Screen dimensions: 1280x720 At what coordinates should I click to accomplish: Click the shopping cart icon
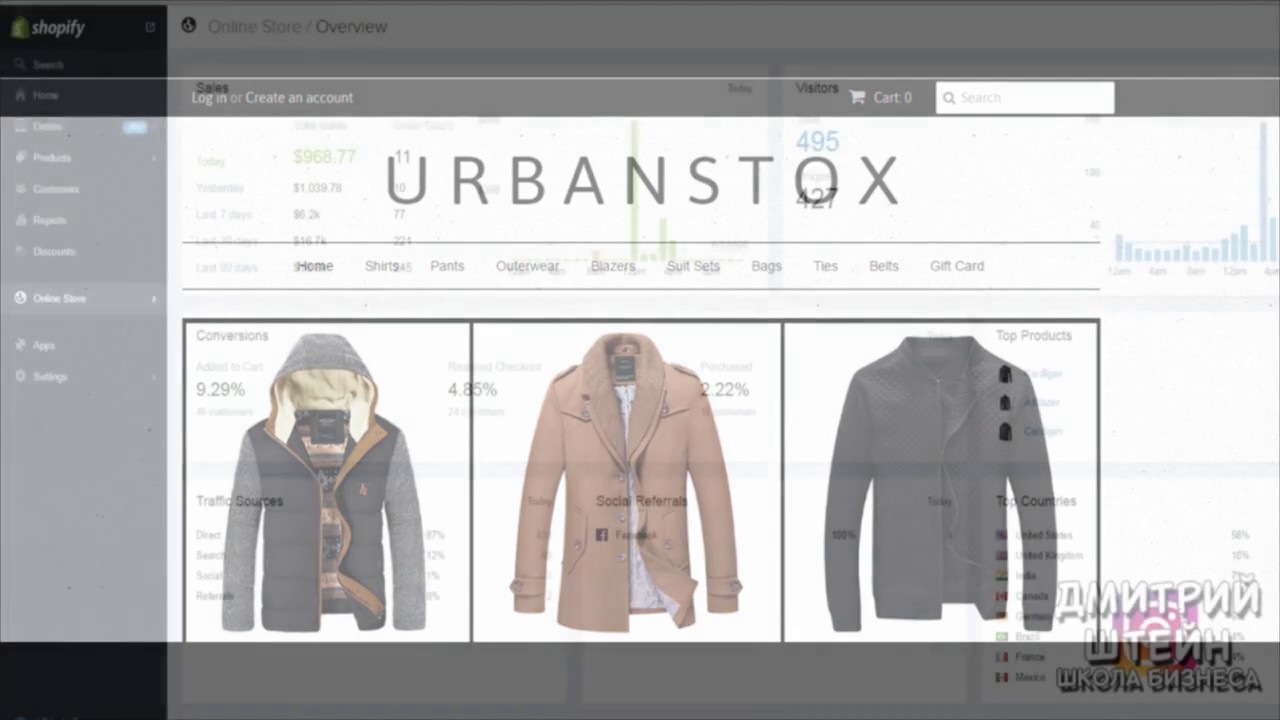click(857, 97)
